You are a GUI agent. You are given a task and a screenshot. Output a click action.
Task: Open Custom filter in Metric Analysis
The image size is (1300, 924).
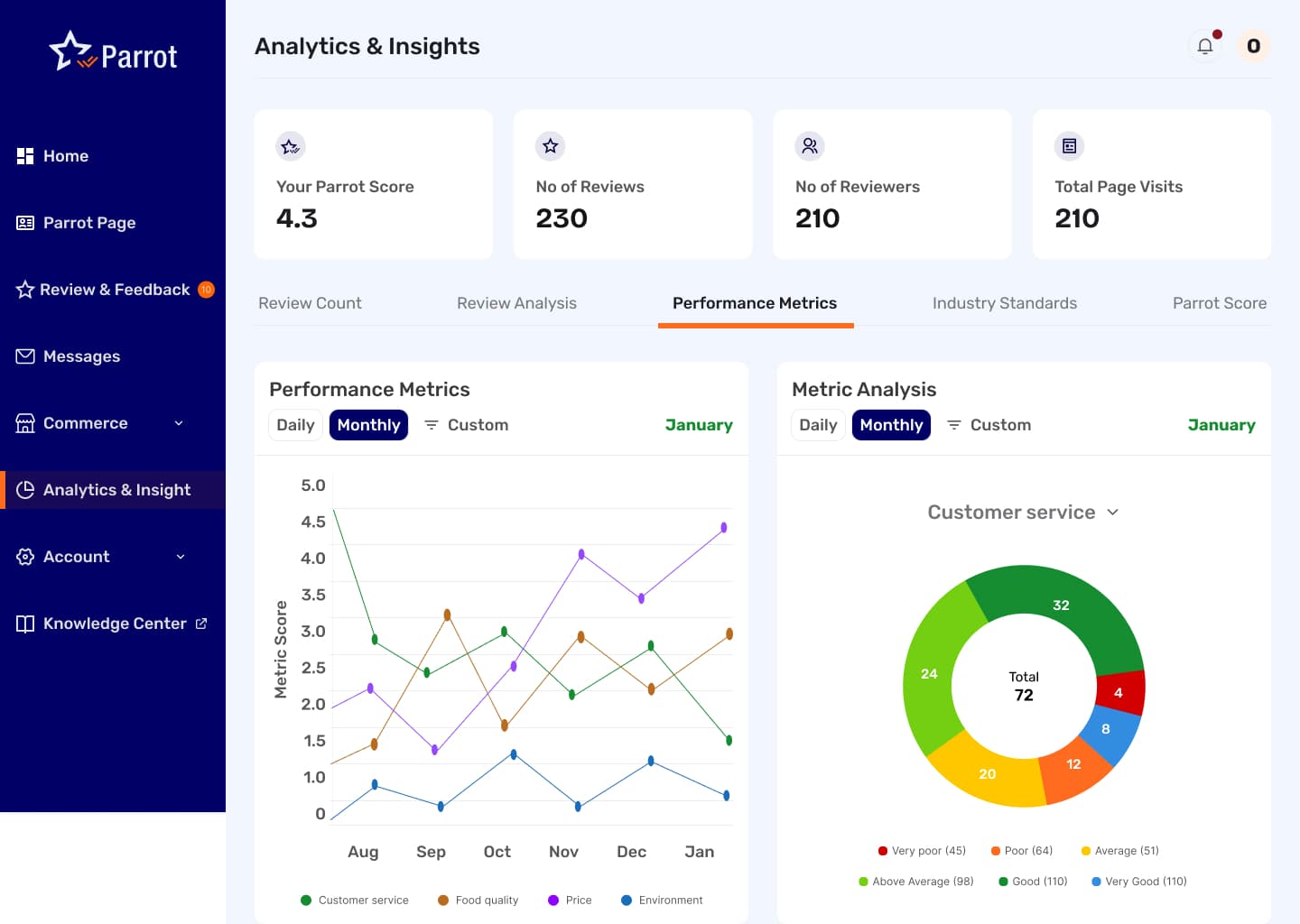tap(989, 425)
